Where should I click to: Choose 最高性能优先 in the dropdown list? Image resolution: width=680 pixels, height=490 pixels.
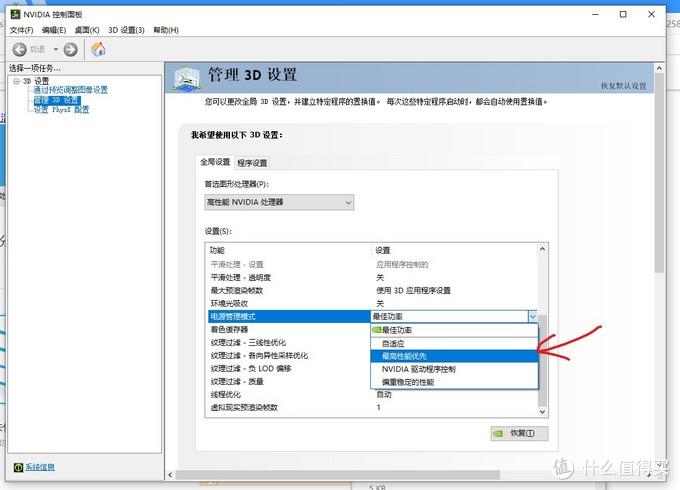coord(454,356)
